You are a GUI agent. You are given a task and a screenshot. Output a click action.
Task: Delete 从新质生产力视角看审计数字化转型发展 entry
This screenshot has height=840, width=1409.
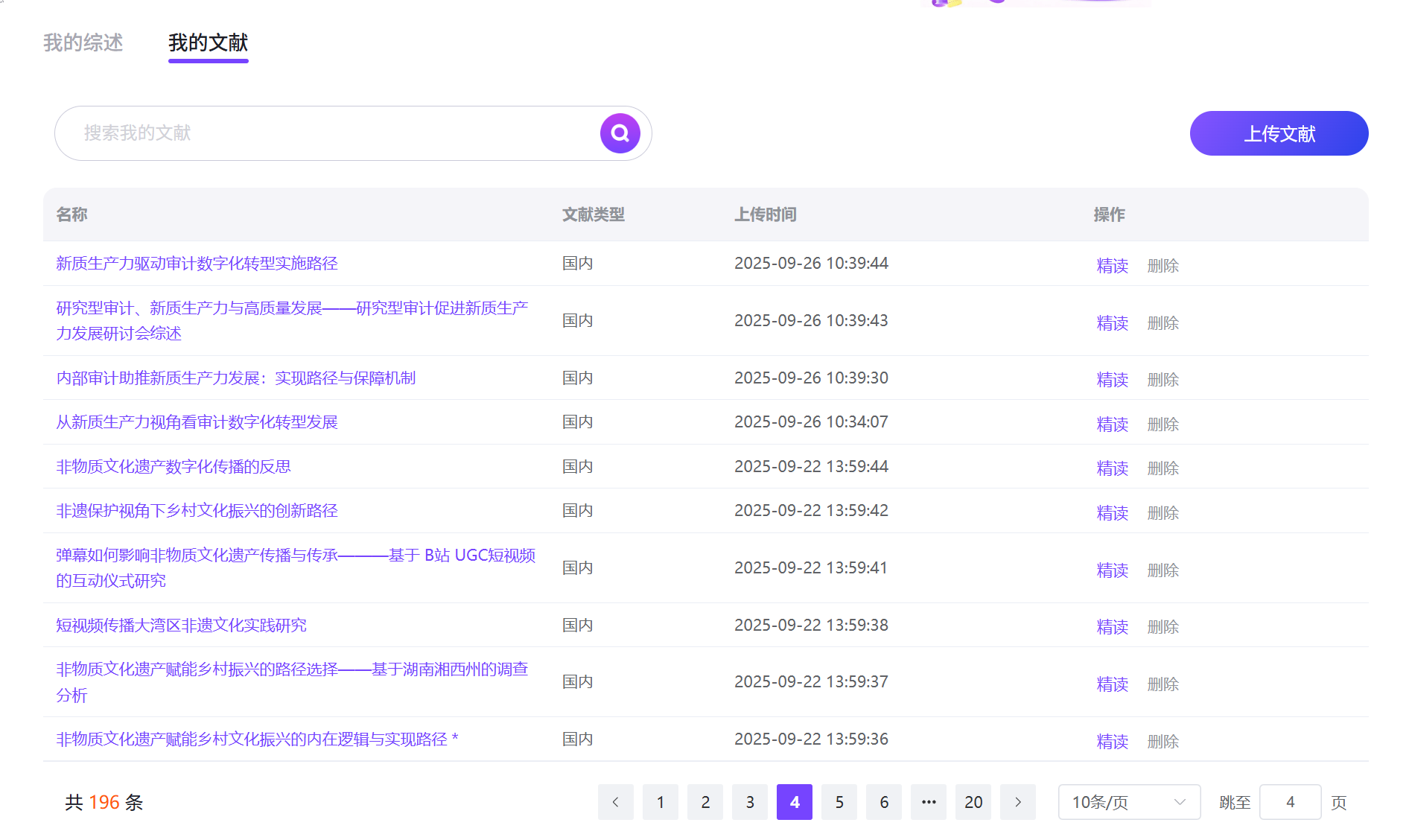click(x=1162, y=424)
